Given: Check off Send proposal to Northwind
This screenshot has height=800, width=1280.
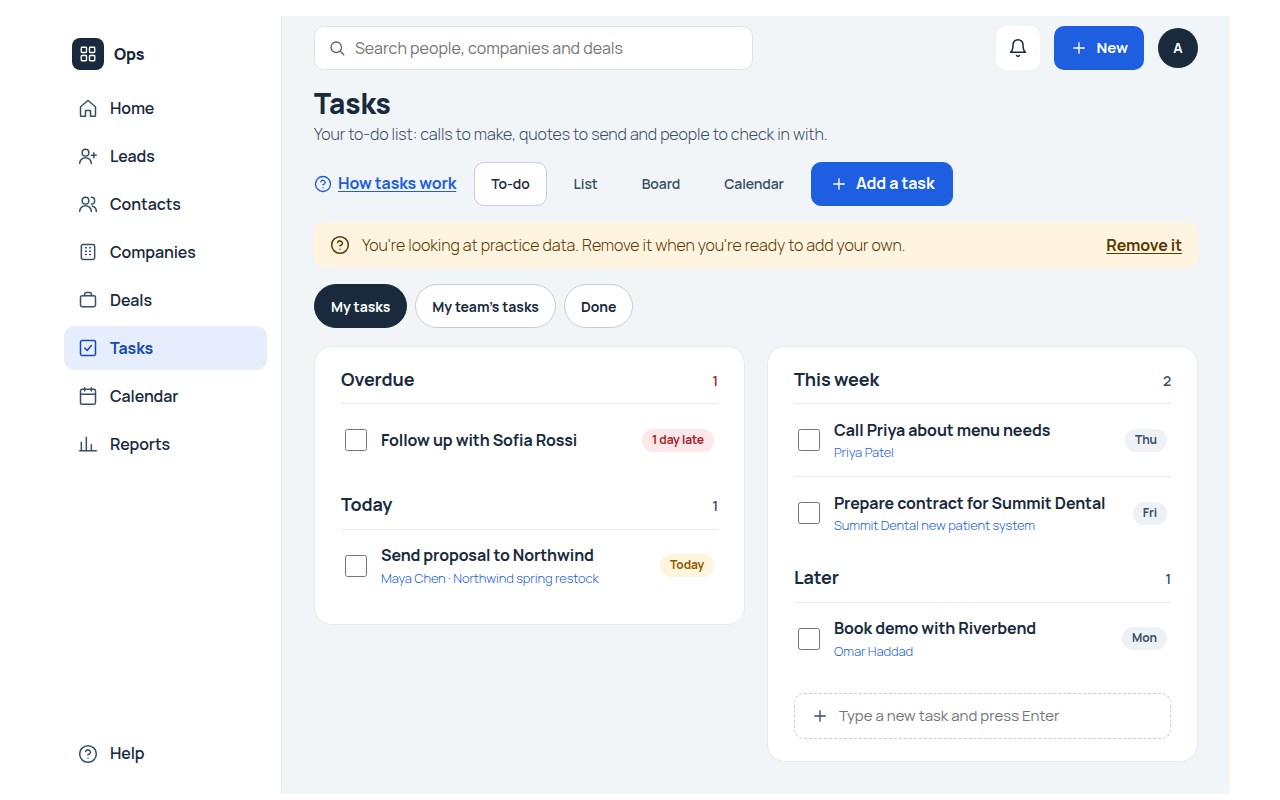Looking at the screenshot, I should (x=356, y=566).
